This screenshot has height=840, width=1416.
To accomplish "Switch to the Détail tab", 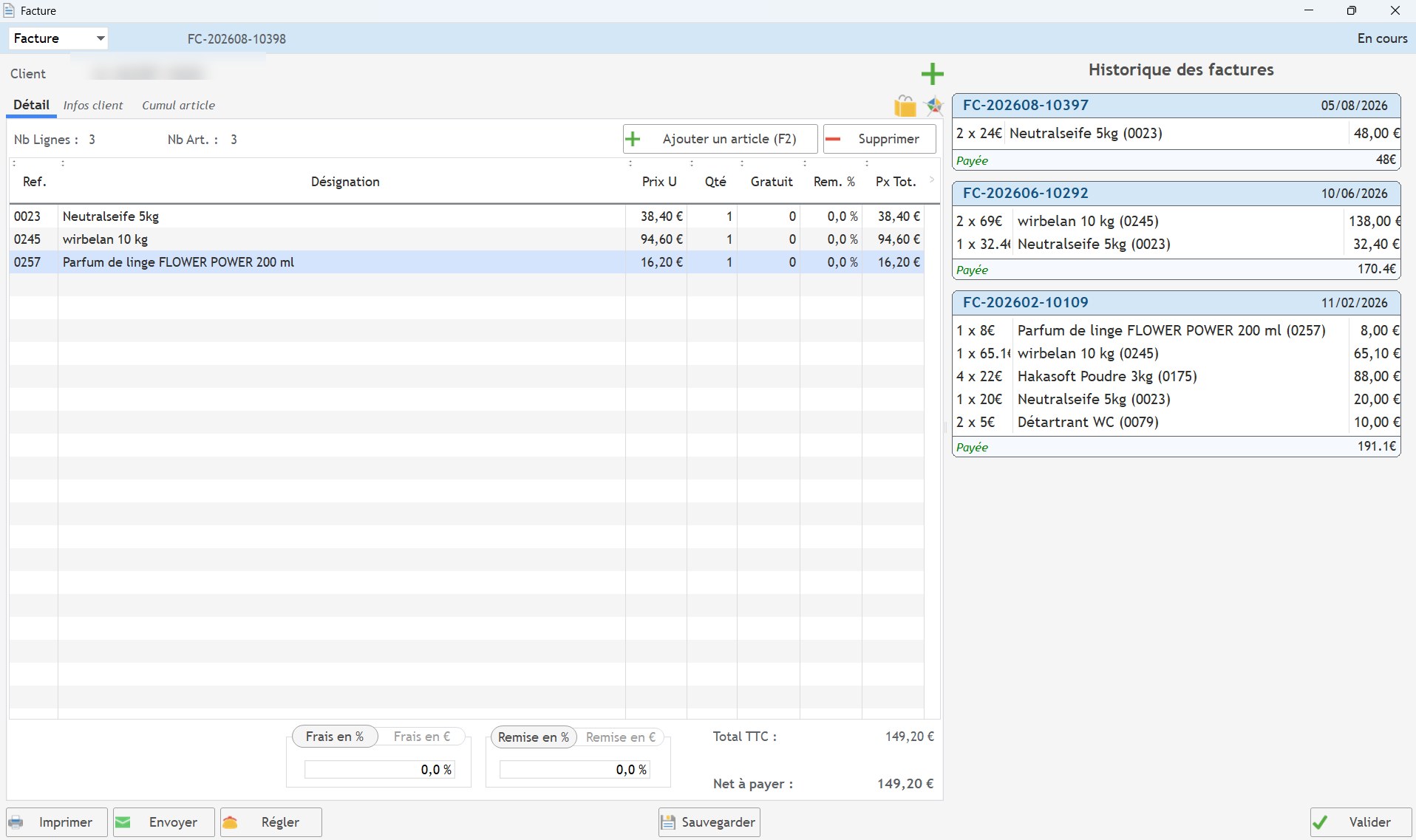I will click(x=31, y=105).
